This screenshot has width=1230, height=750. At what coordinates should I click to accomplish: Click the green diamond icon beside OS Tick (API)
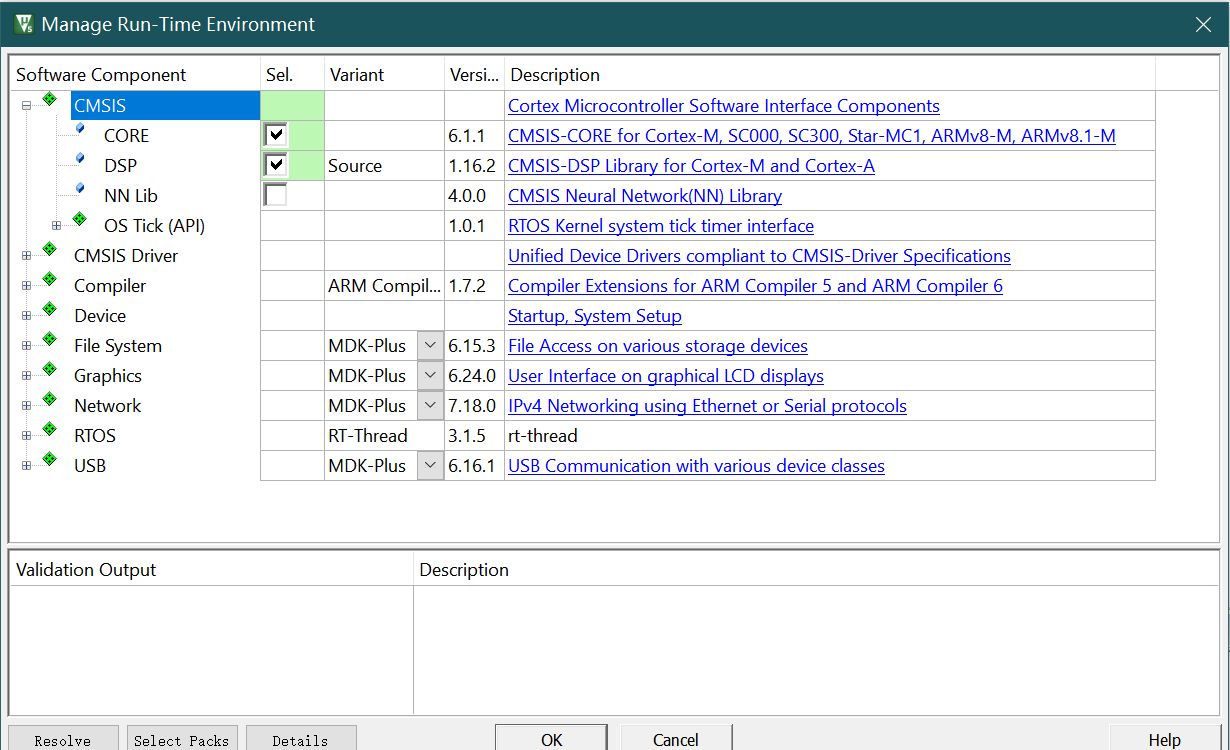pyautogui.click(x=79, y=219)
